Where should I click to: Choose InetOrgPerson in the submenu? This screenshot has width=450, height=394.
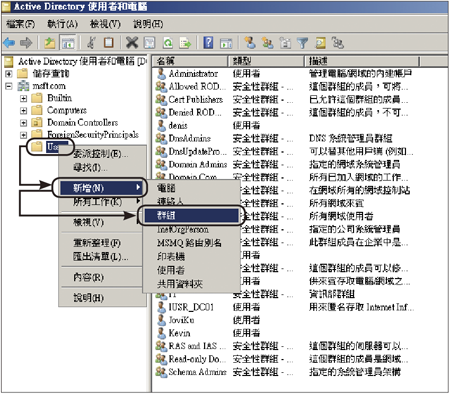(x=192, y=229)
